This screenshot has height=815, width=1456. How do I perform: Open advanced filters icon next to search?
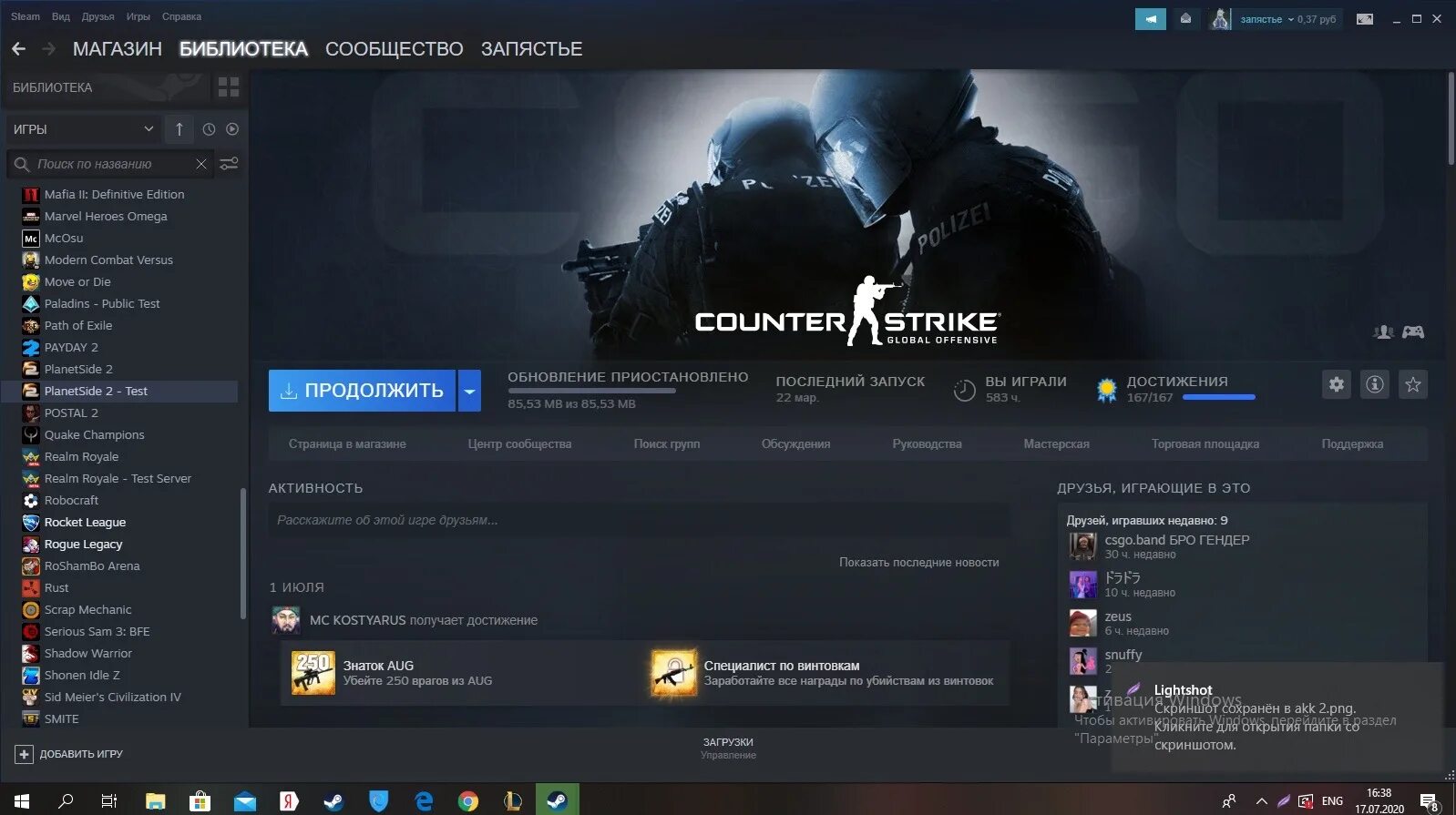click(x=229, y=164)
